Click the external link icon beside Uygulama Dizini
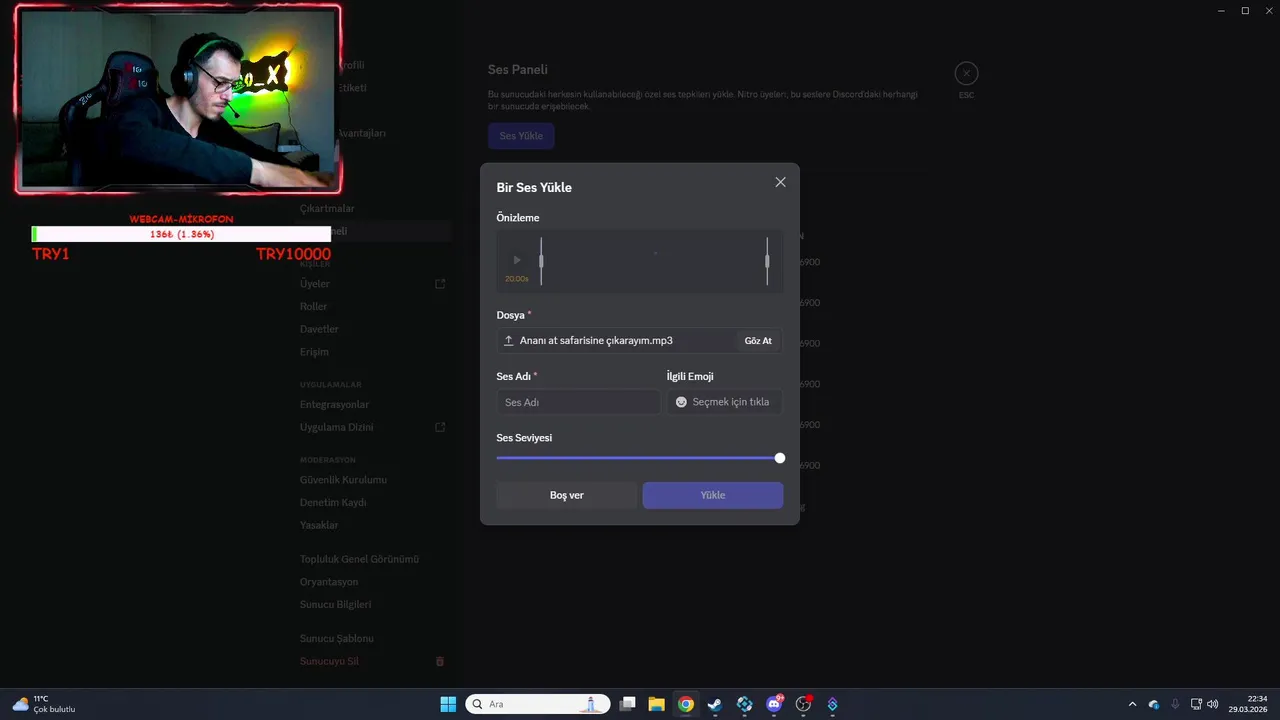 click(440, 427)
